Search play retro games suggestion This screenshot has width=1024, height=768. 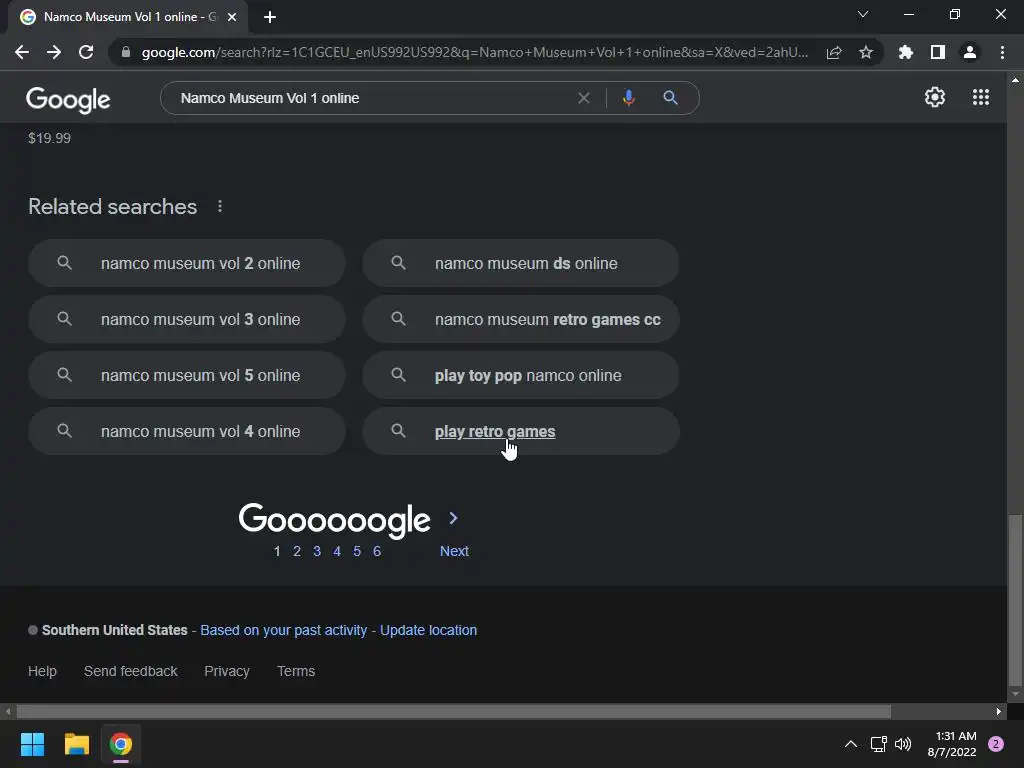521,432
